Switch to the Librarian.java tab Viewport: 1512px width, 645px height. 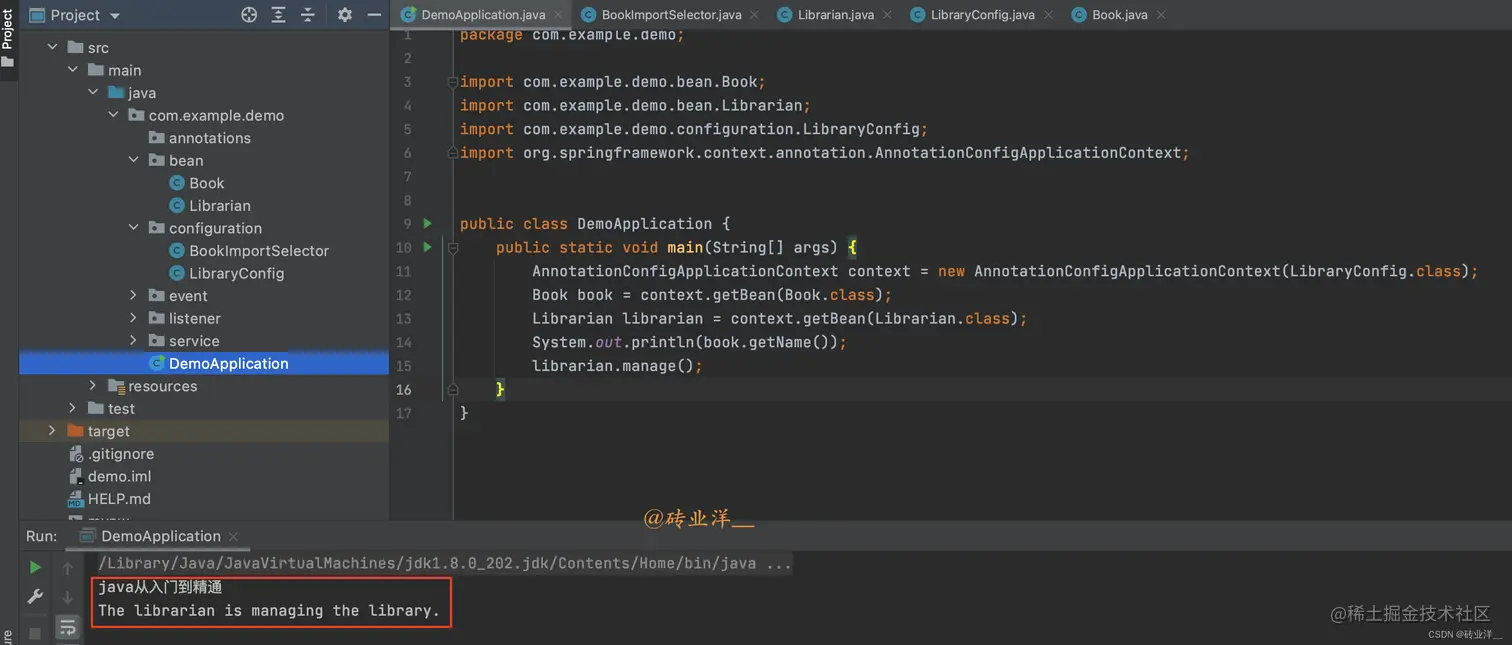(835, 15)
